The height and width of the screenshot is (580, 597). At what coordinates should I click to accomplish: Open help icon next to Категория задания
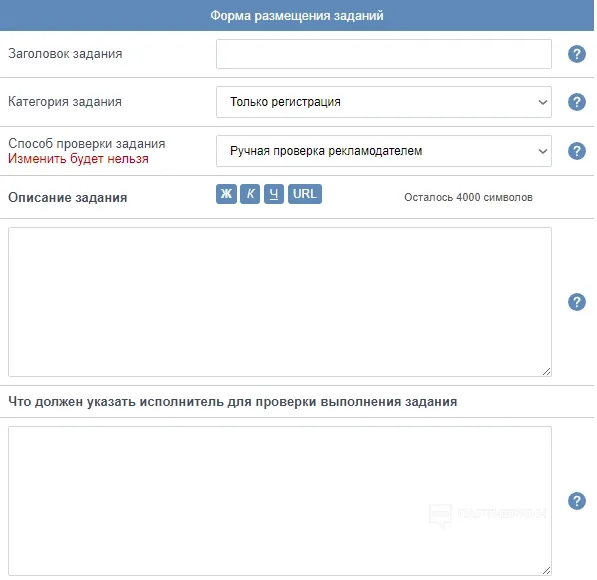point(576,102)
